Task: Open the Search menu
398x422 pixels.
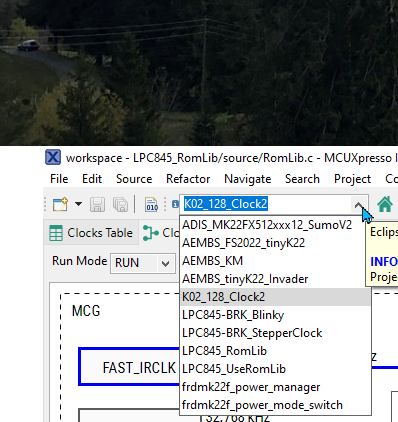Action: [302, 179]
